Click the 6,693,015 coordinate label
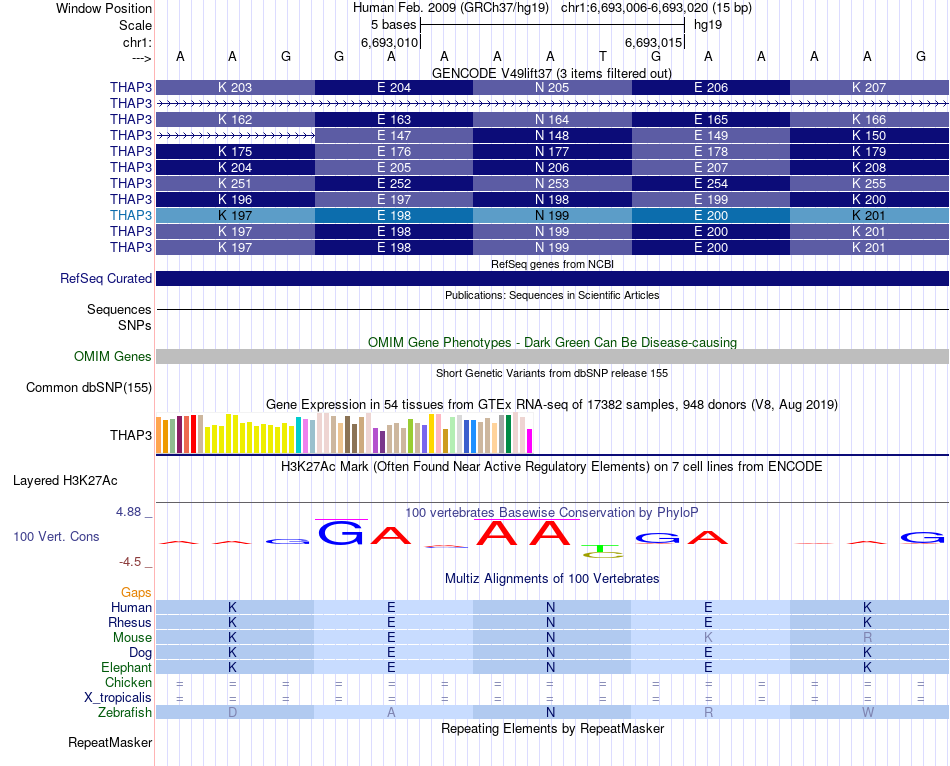The image size is (950, 766). point(654,42)
